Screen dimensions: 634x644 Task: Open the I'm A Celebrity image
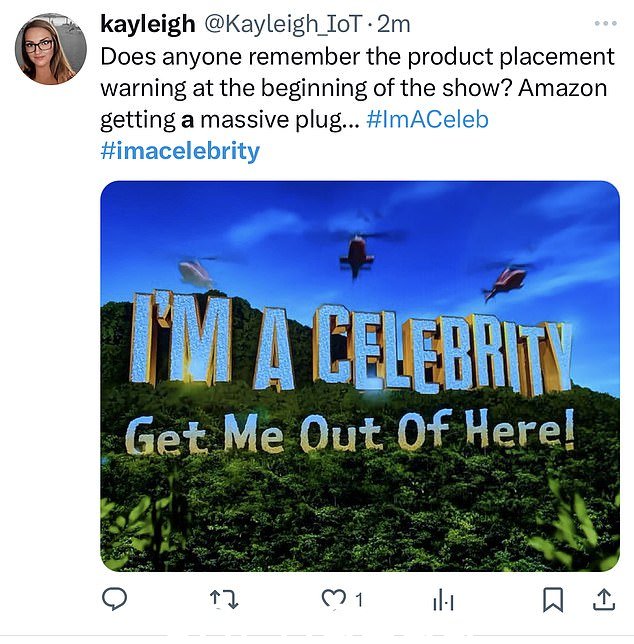[360, 376]
